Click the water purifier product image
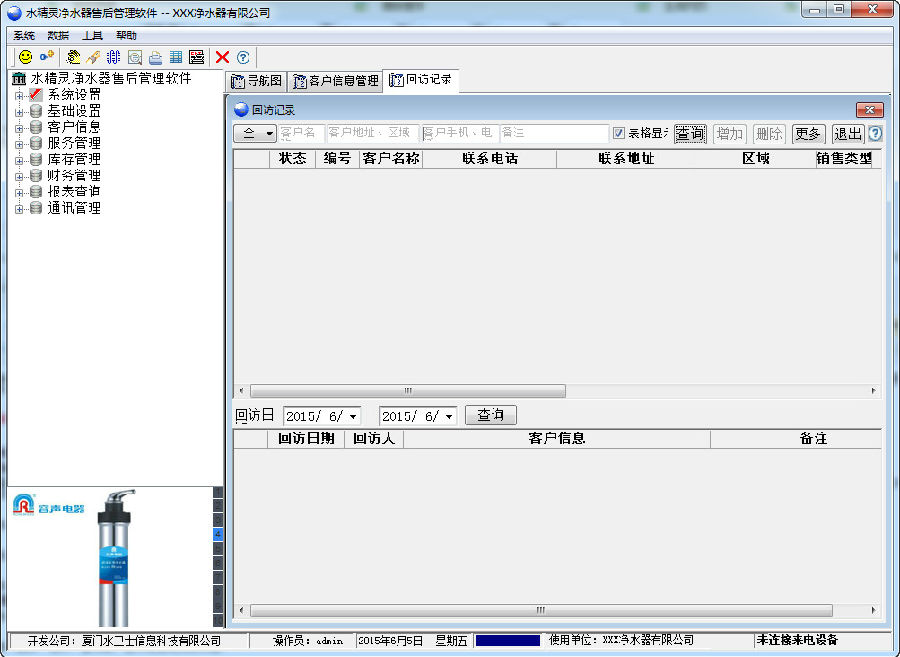 tap(115, 558)
